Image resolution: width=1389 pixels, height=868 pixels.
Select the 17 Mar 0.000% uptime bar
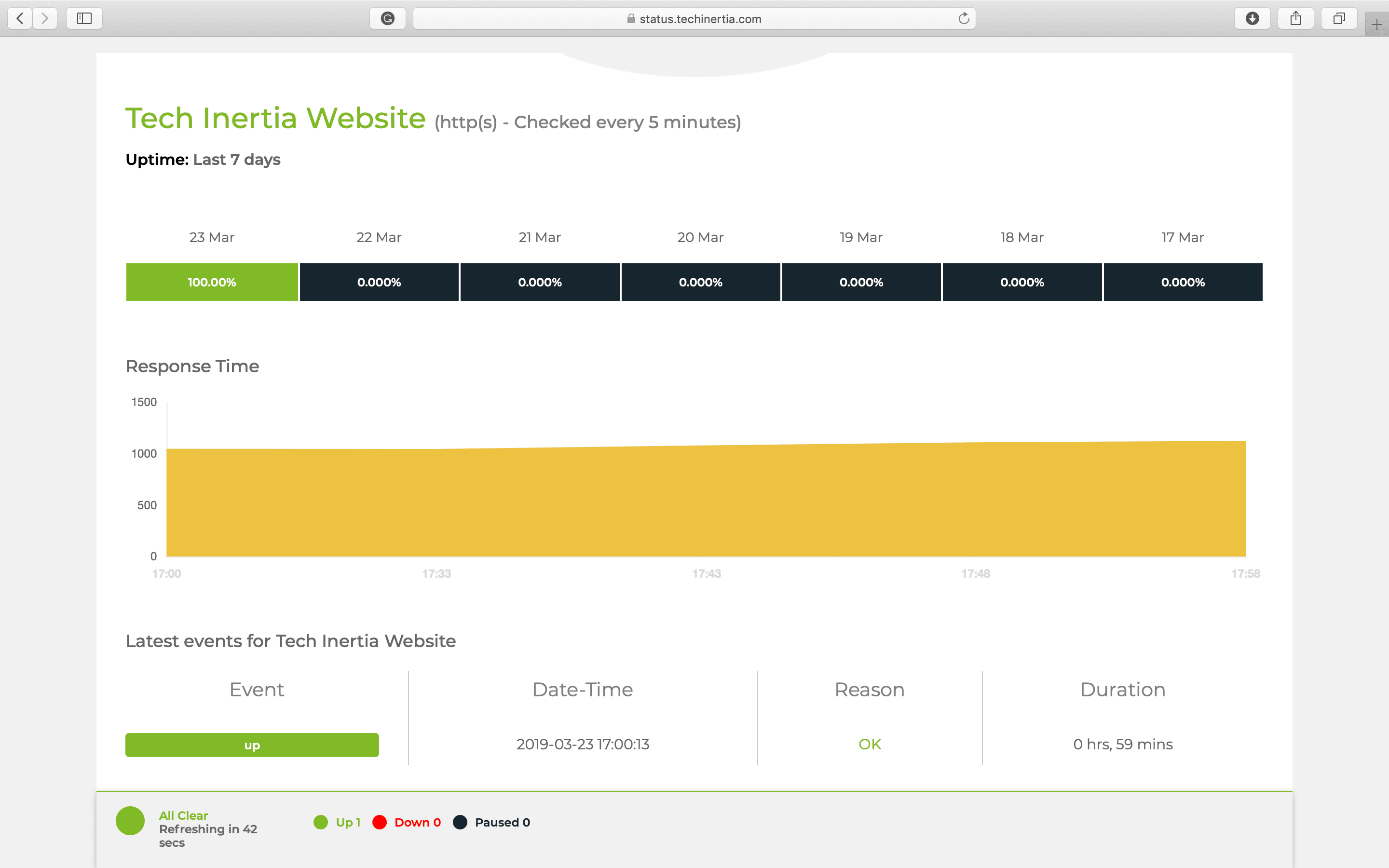(x=1183, y=282)
